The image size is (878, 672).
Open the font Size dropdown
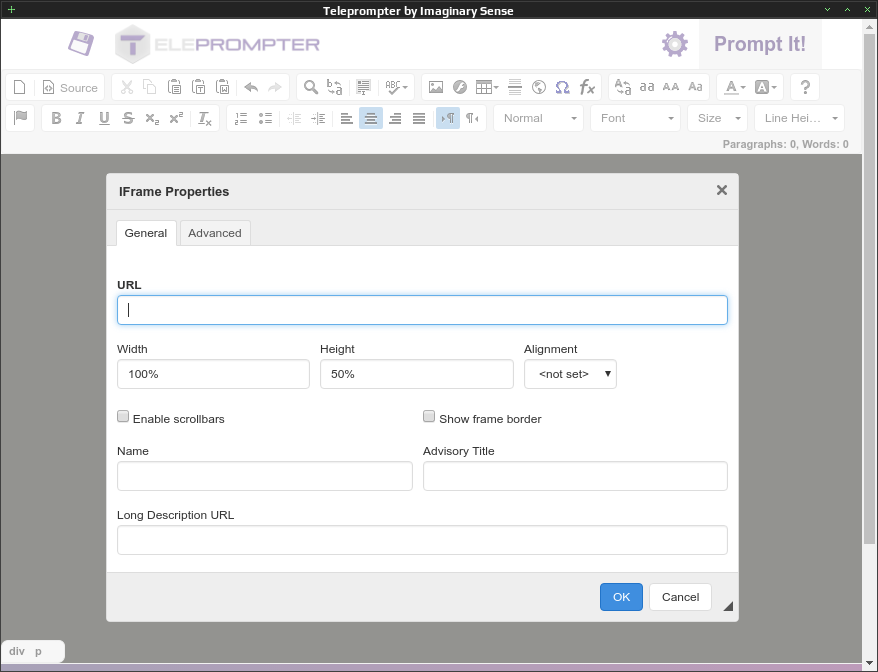[718, 118]
